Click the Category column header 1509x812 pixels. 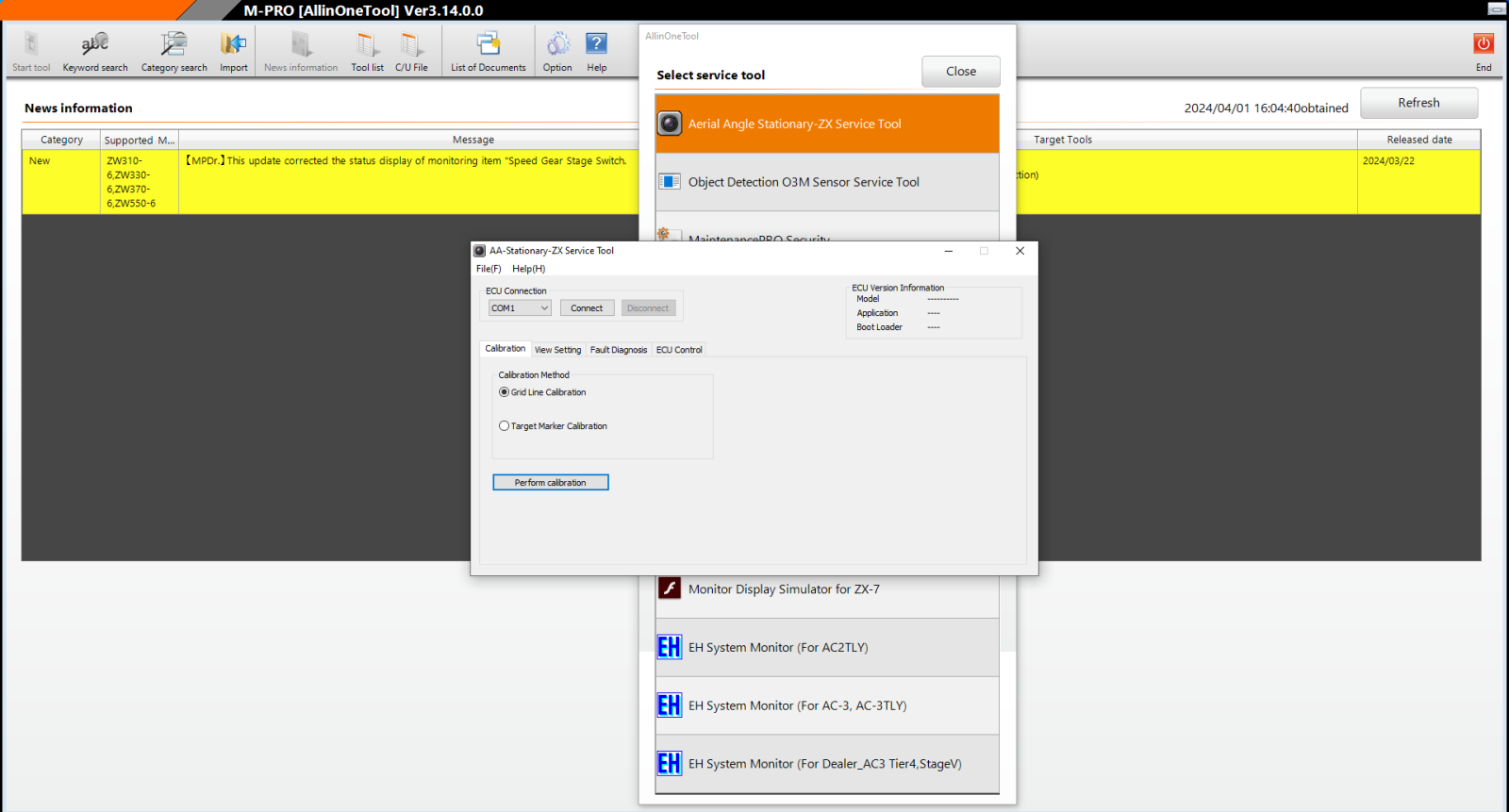(x=61, y=140)
